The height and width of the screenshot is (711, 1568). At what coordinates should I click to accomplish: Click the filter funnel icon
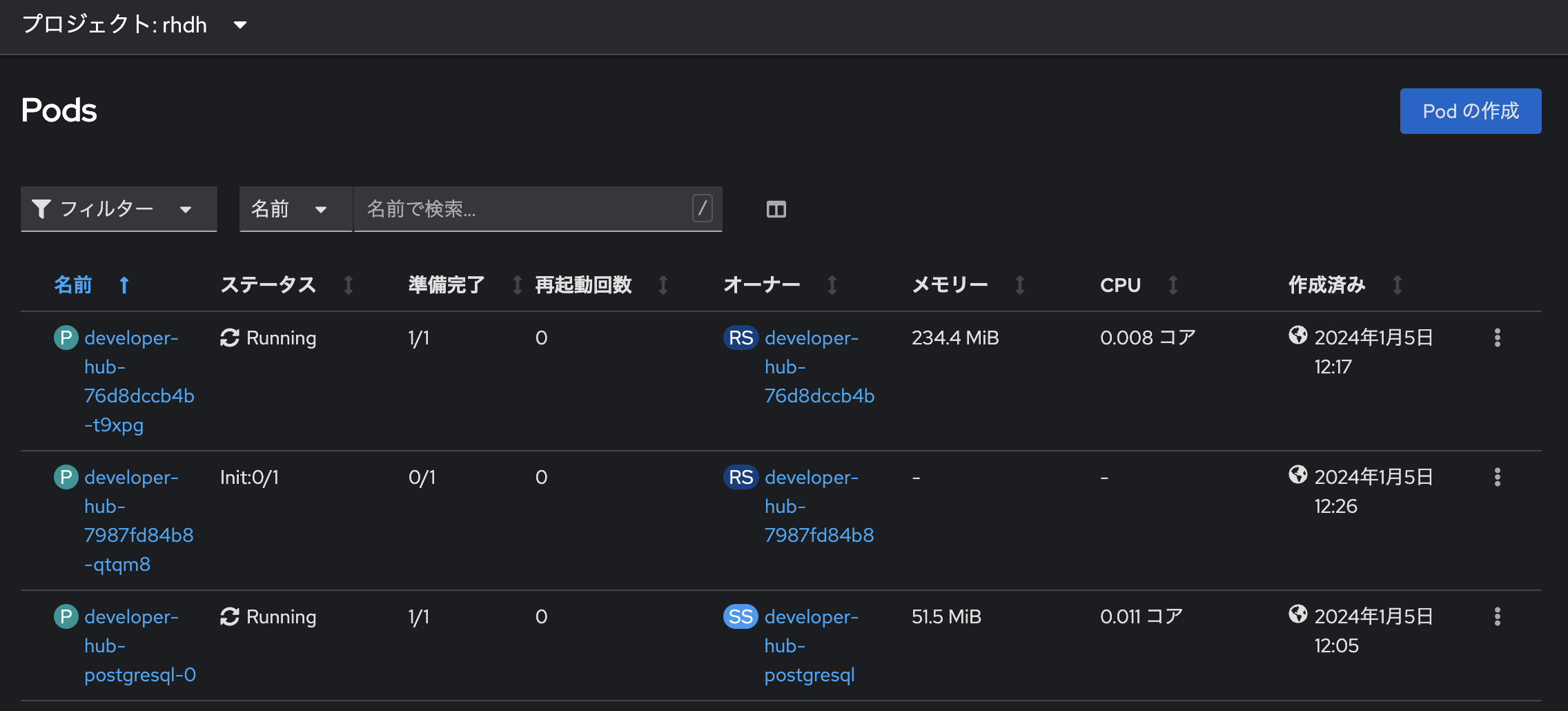tap(41, 208)
